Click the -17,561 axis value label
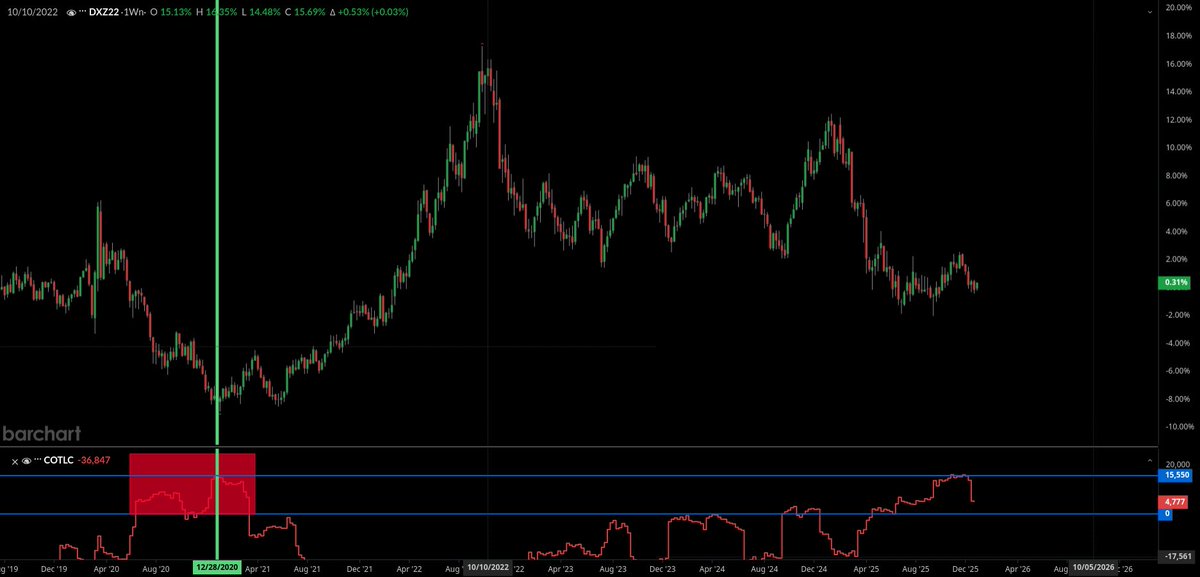 (1175, 556)
